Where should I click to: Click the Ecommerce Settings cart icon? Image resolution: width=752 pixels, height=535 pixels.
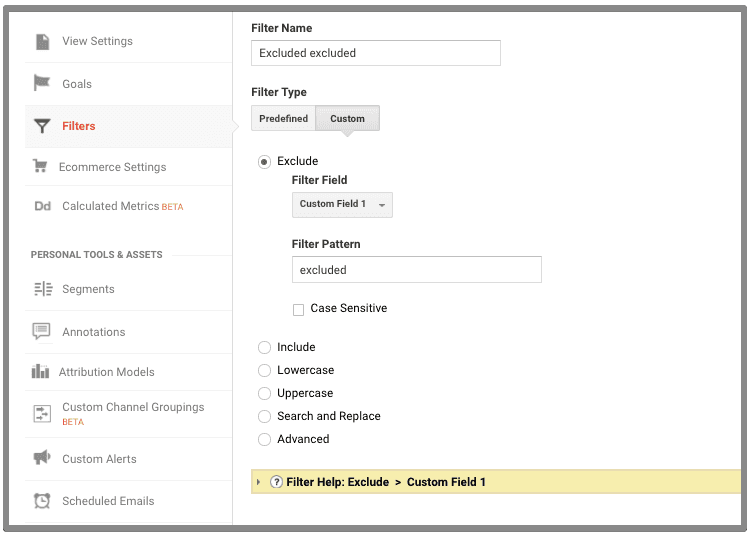40,167
